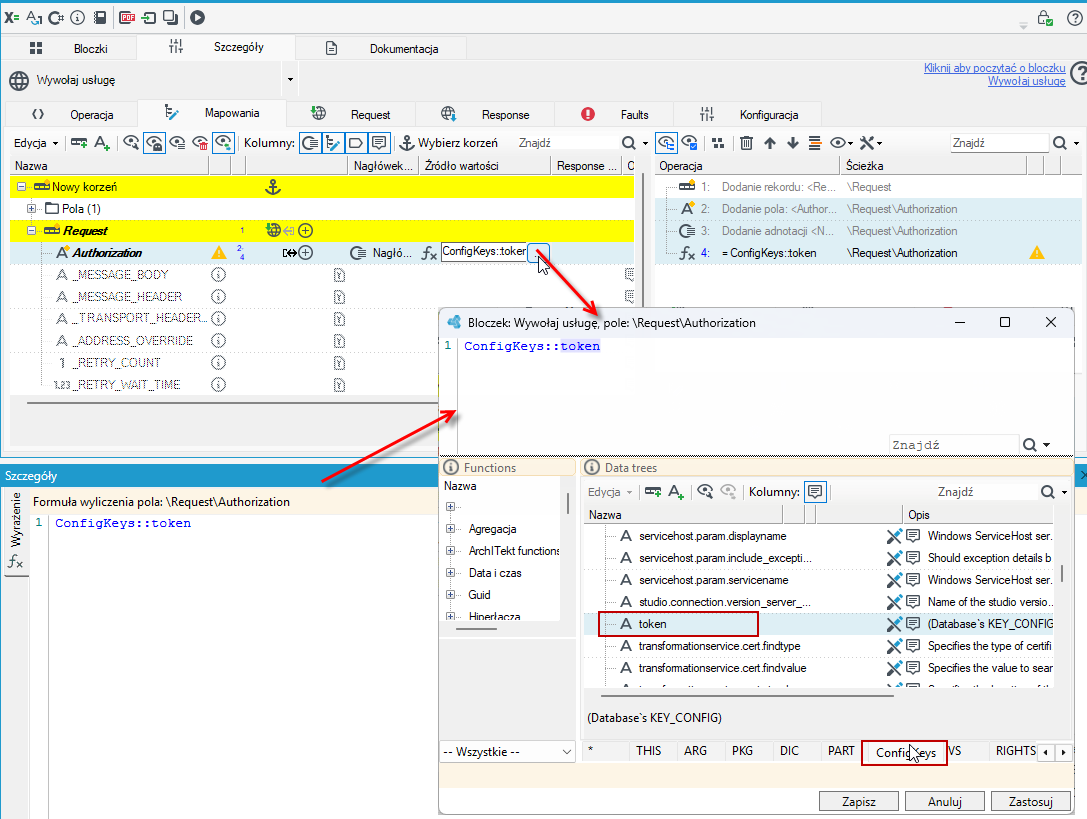Screen dimensions: 1087x819
Task: Click the Zastosuj button
Action: pos(1031,802)
